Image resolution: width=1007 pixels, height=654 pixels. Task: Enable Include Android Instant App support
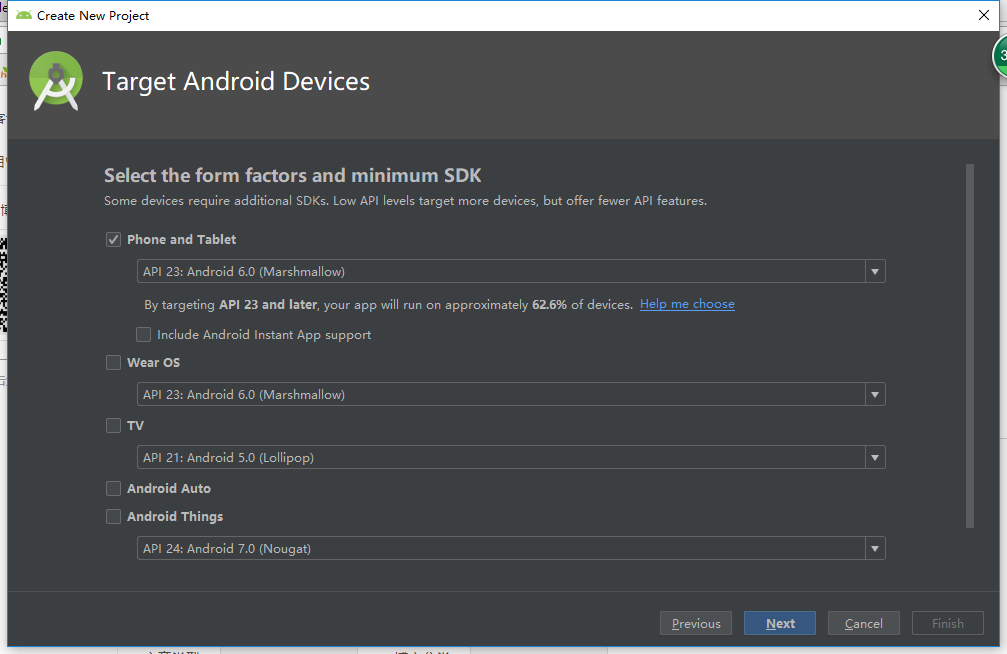pos(143,335)
